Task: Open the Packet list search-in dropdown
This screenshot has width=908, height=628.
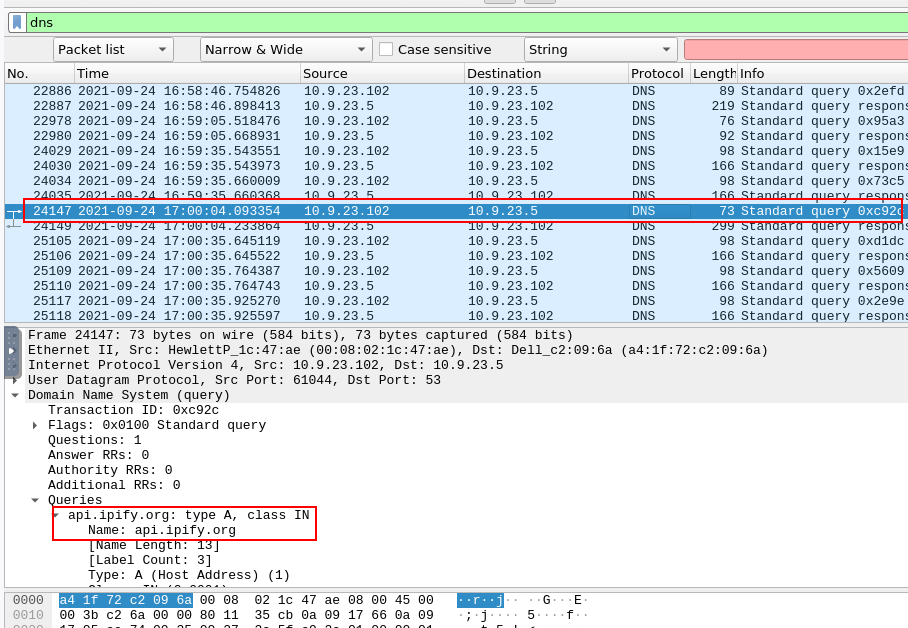Action: pos(113,50)
